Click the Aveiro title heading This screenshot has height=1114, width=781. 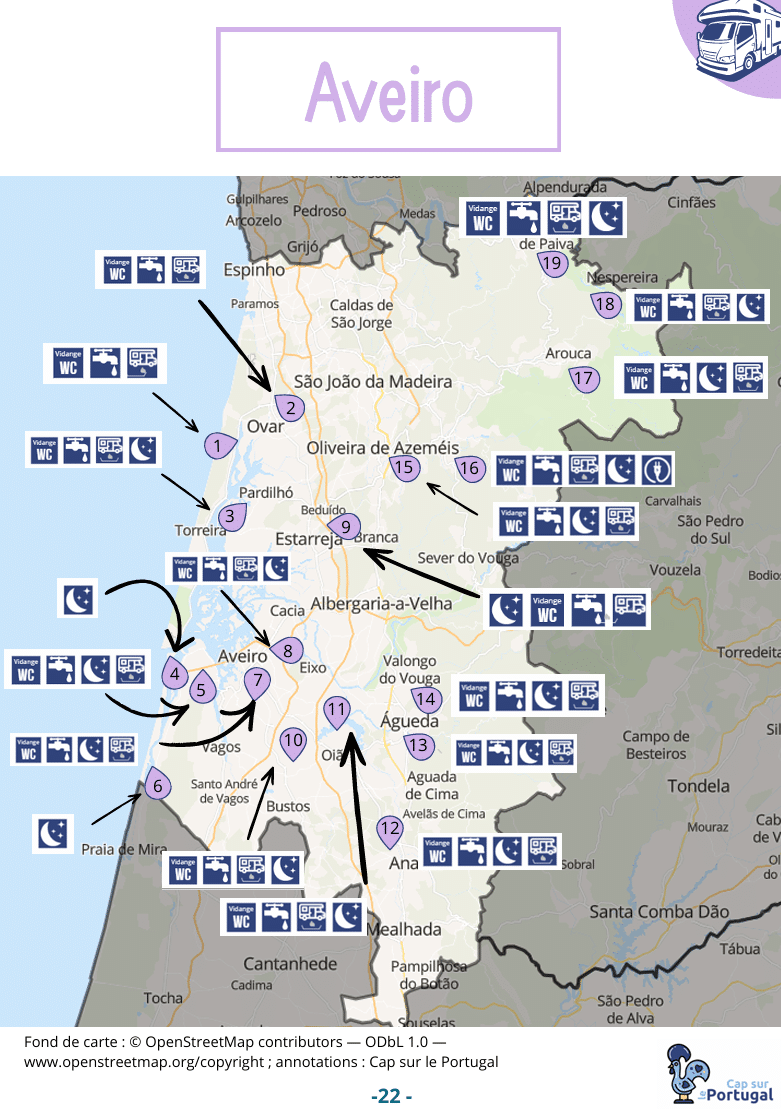pyautogui.click(x=389, y=90)
